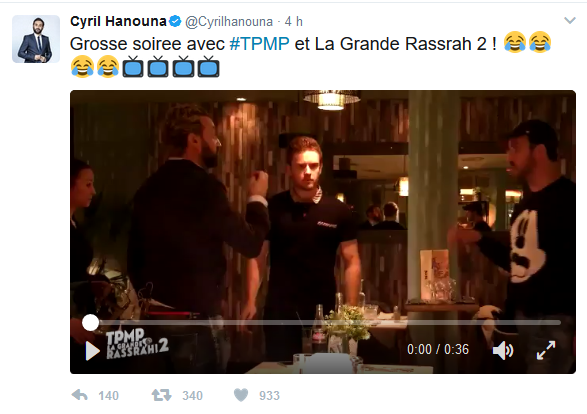Click the TPMP La Grande Rassrah 2 logo

click(x=137, y=344)
